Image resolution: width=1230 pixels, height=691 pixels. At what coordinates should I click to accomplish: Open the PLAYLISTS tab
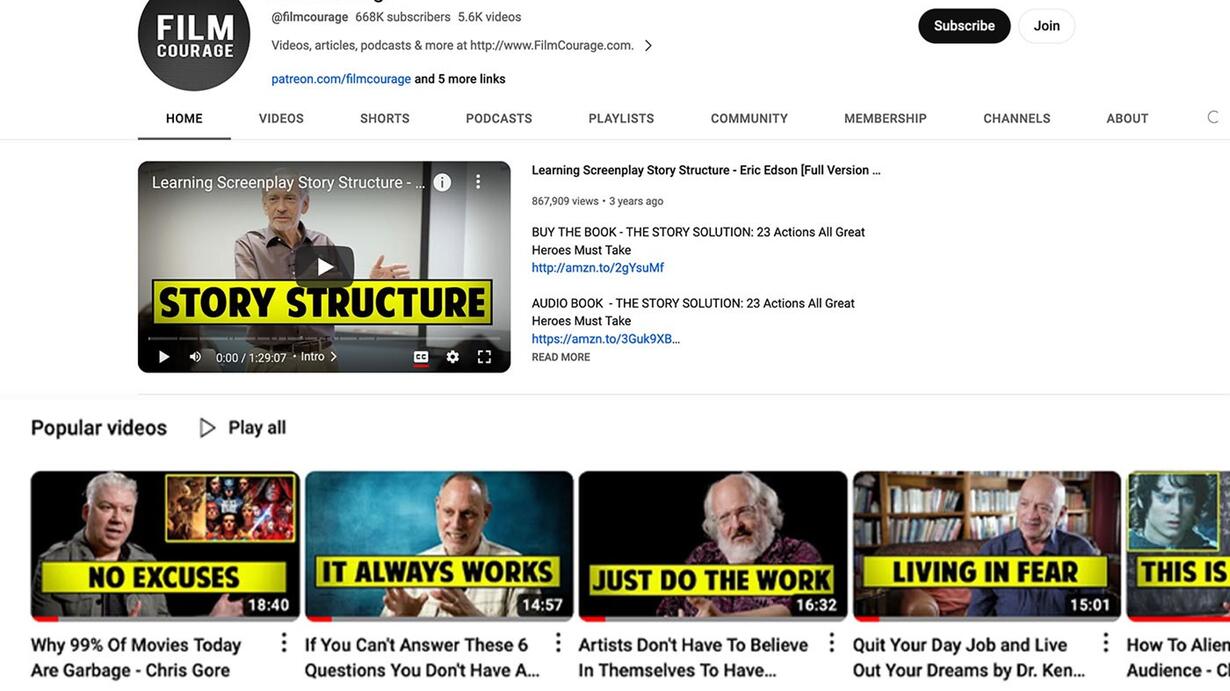(x=621, y=118)
